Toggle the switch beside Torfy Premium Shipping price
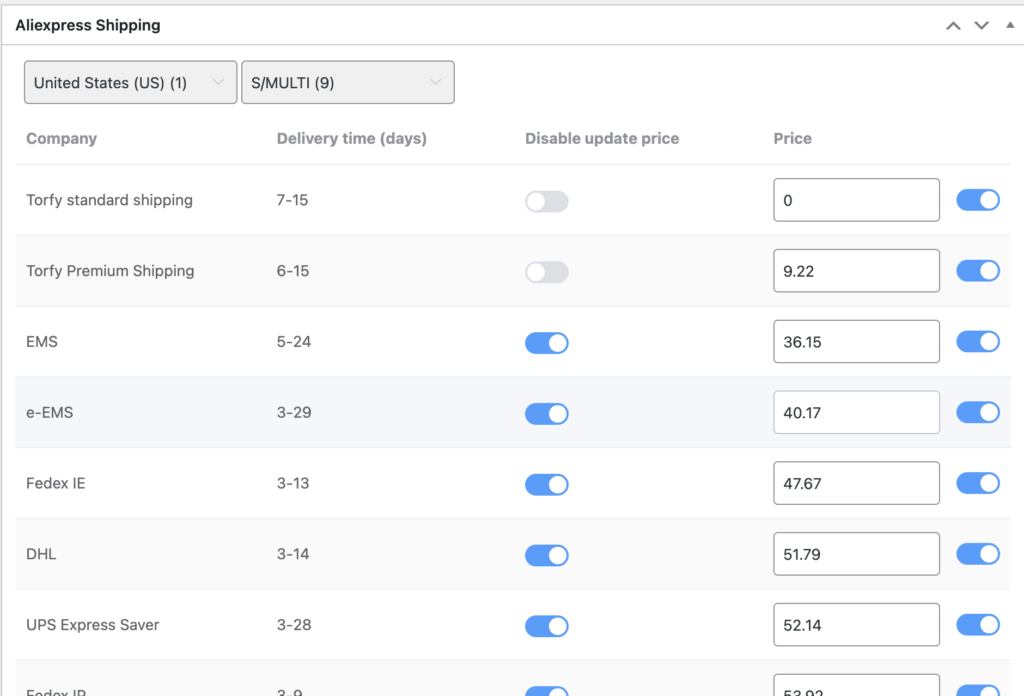The width and height of the screenshot is (1024, 696). tap(978, 270)
